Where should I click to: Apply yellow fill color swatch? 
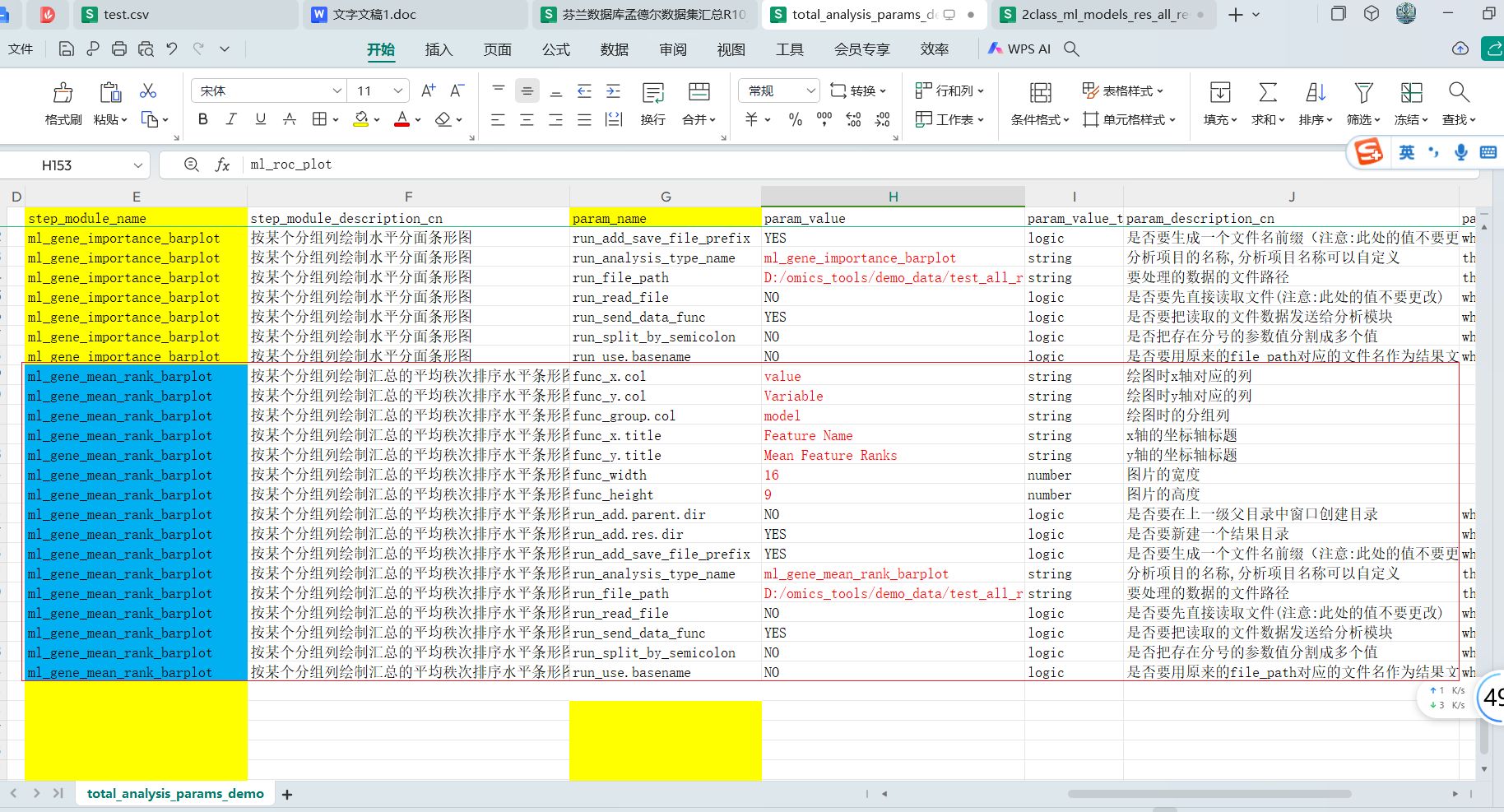360,119
